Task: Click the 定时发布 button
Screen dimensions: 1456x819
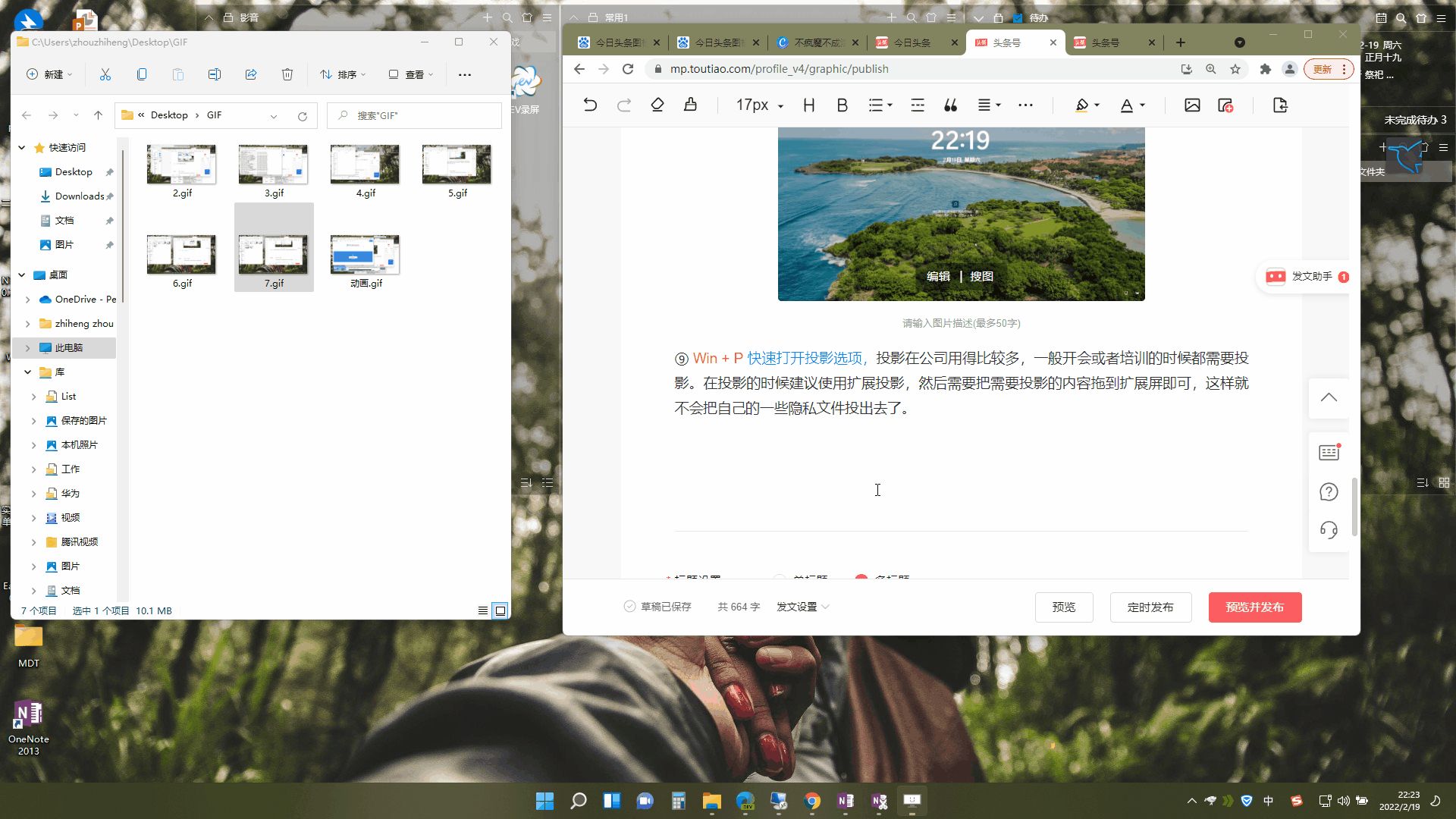Action: pyautogui.click(x=1150, y=607)
